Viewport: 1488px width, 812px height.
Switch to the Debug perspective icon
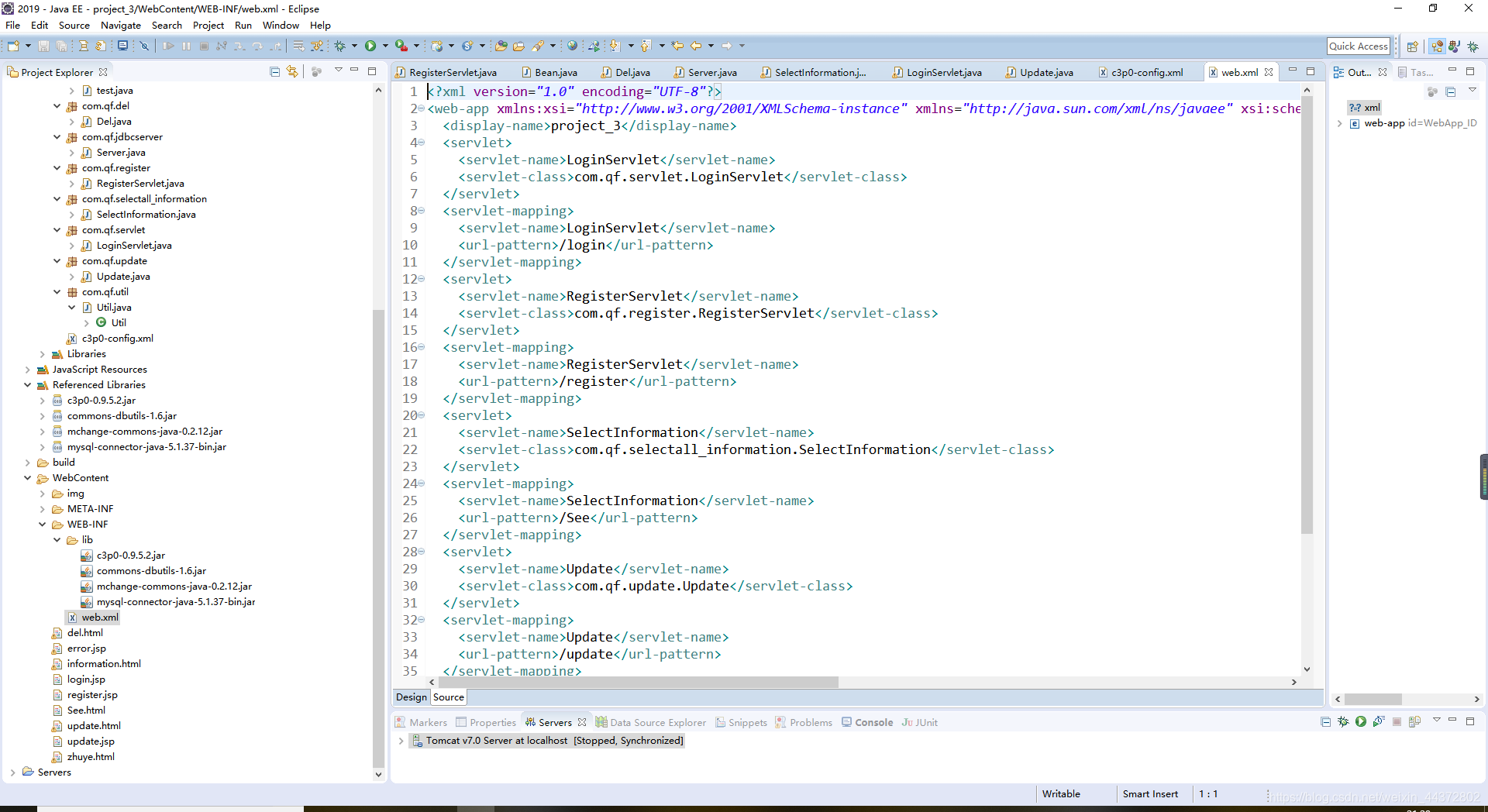point(1472,46)
